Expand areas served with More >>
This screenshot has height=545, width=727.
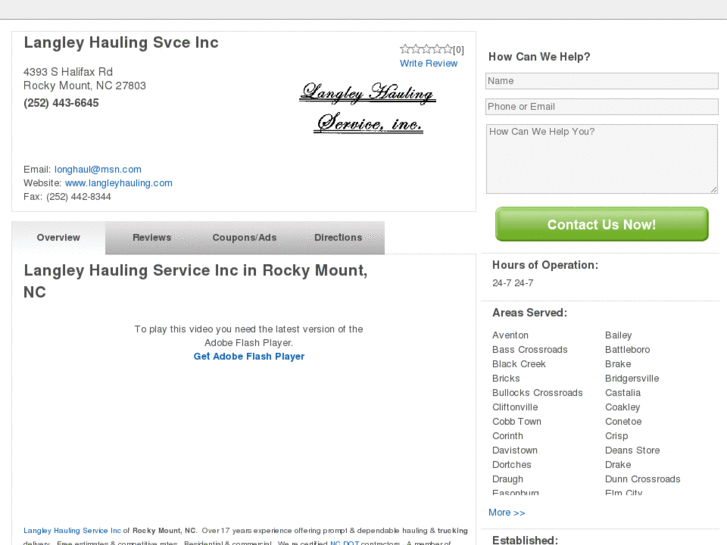[x=506, y=513]
